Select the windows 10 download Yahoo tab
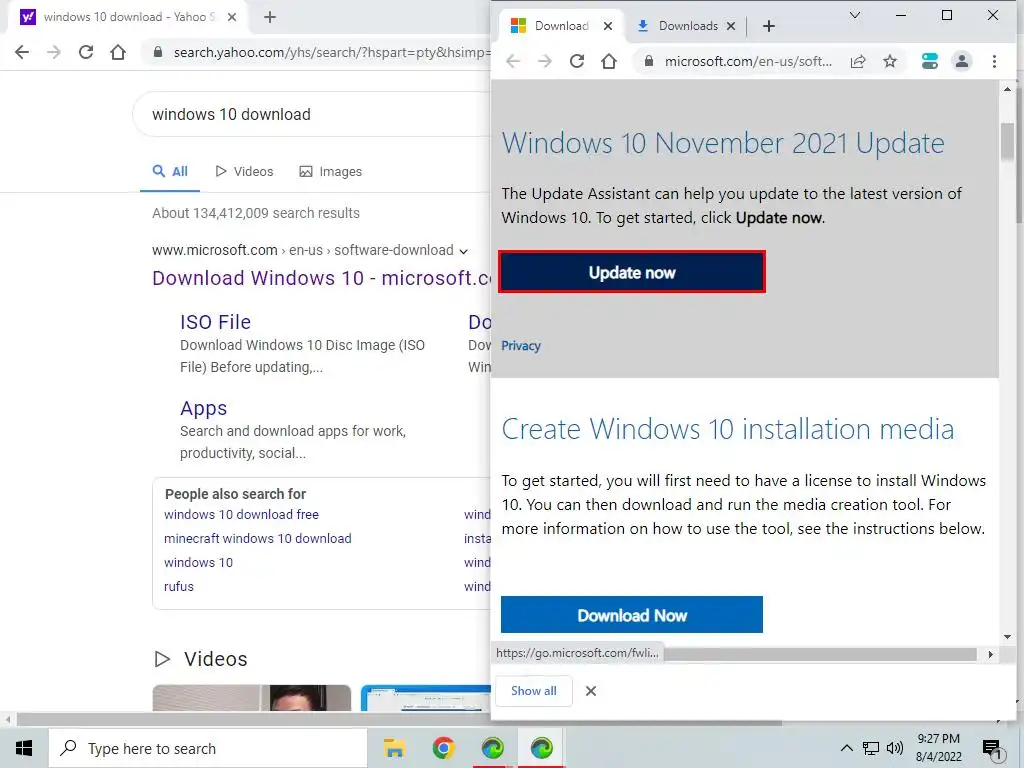Image resolution: width=1024 pixels, height=768 pixels. click(127, 17)
